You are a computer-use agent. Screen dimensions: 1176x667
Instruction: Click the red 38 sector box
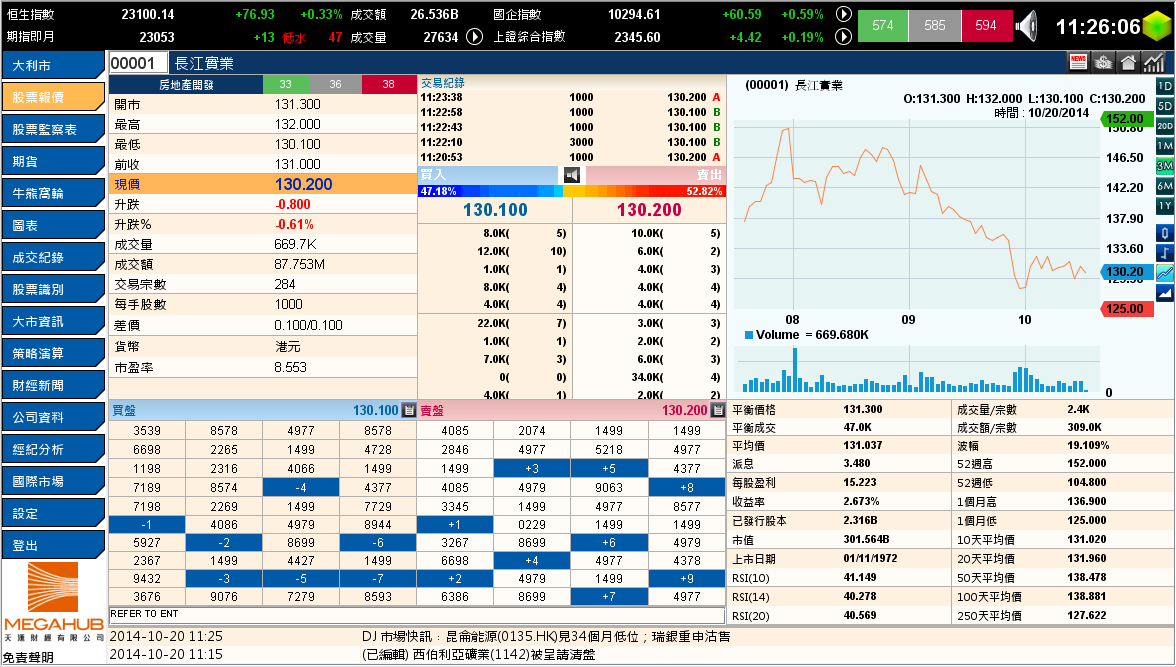[x=388, y=85]
